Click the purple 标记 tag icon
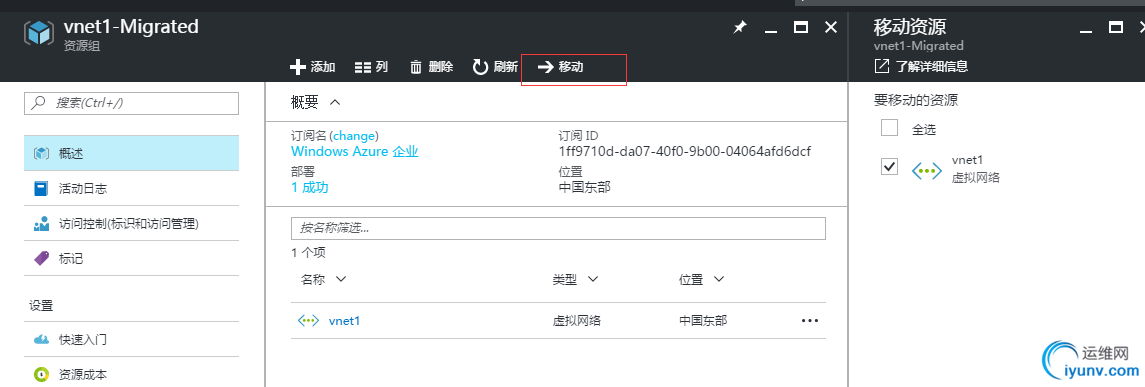1145x387 pixels. click(41, 258)
